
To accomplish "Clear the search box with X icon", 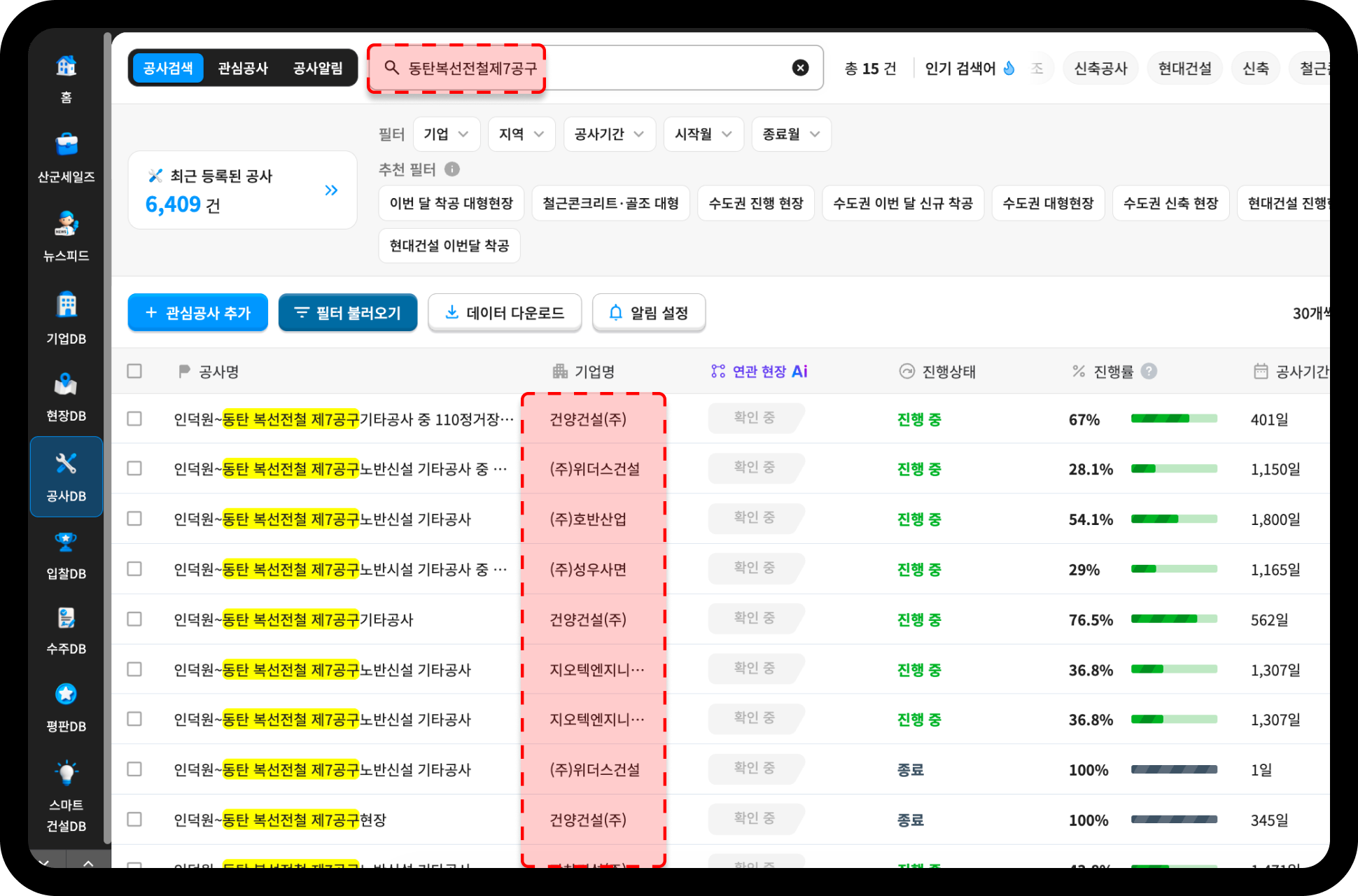I will 800,68.
